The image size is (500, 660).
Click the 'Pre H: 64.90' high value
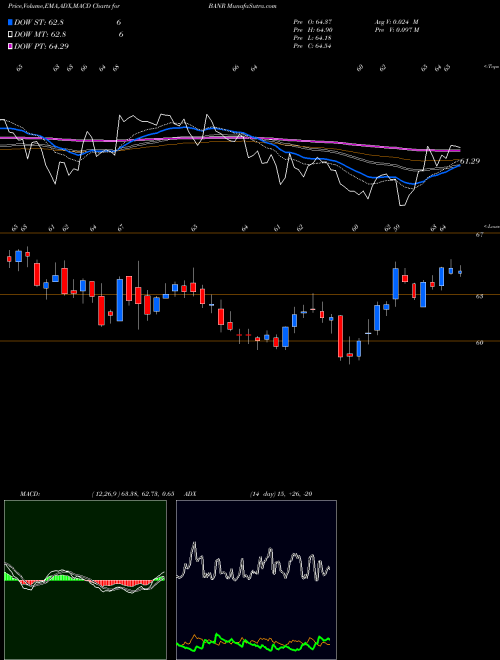point(313,29)
